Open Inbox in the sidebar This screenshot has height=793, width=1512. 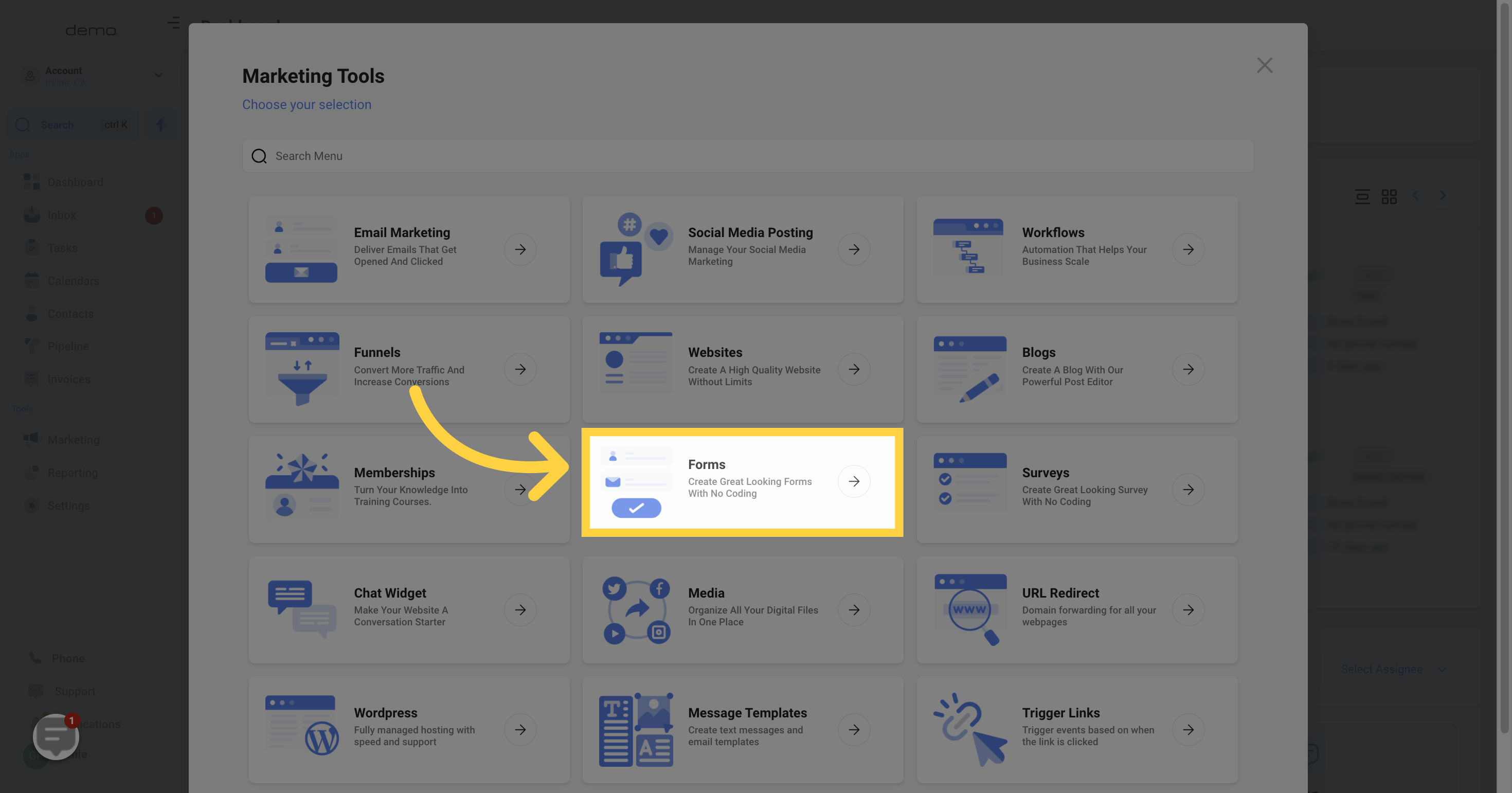tap(61, 215)
